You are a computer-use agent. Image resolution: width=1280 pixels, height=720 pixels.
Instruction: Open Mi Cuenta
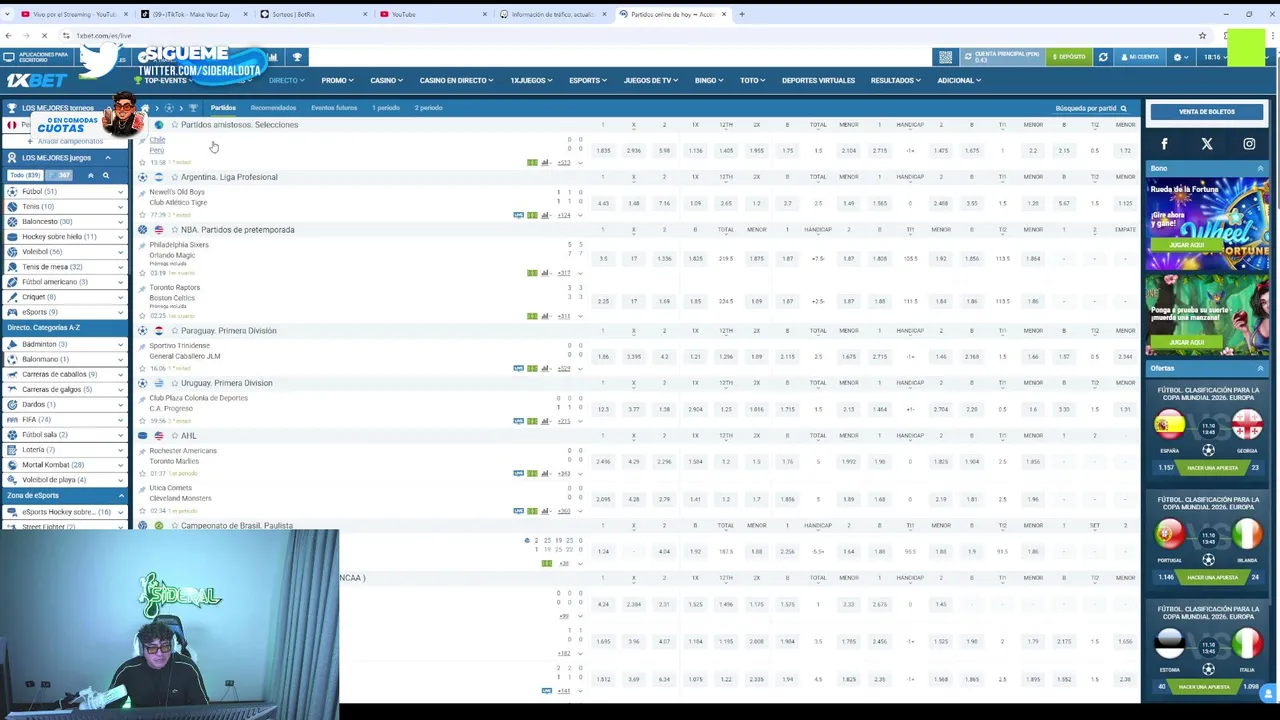point(1140,57)
